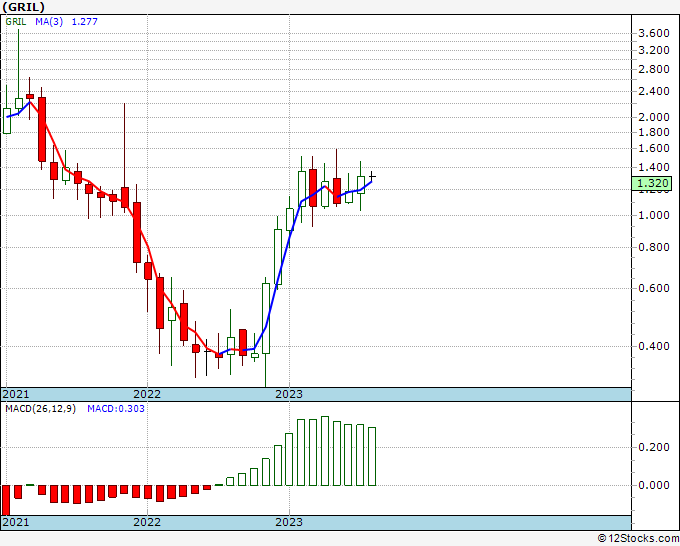Click the 1.800 price axis label
This screenshot has width=680, height=546.
click(x=654, y=132)
